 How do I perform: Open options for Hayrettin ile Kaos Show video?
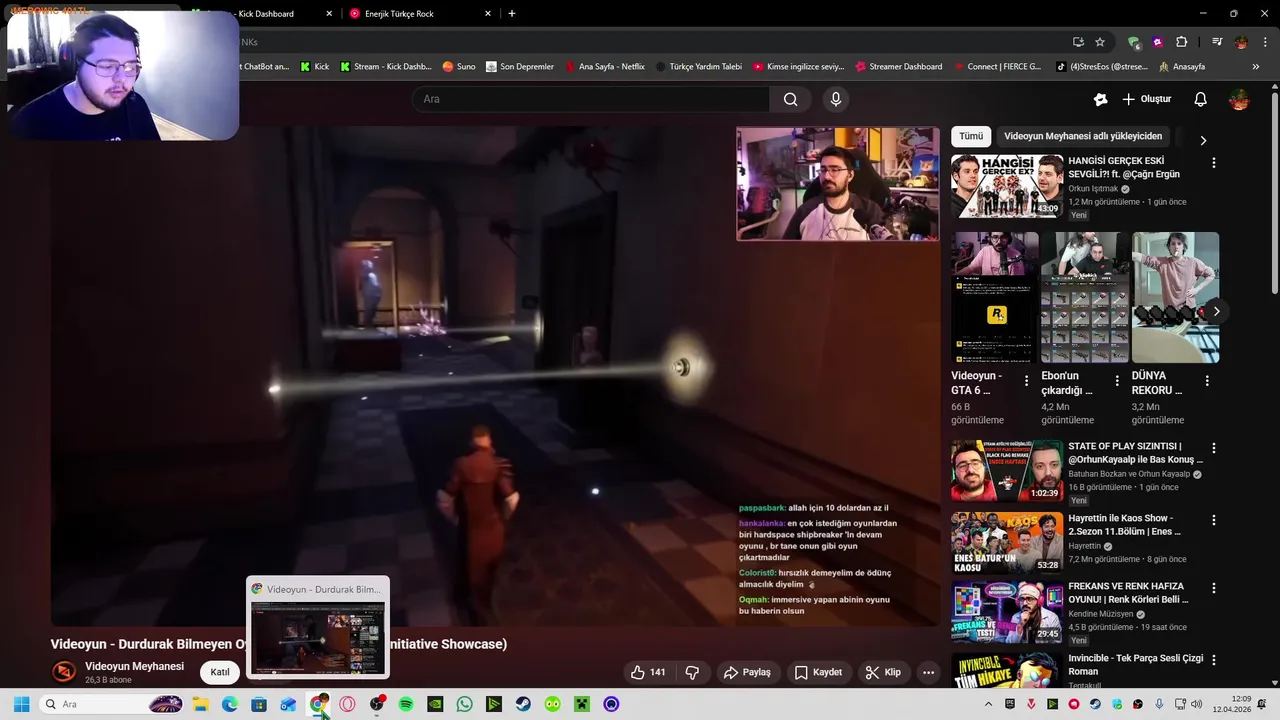1214,520
